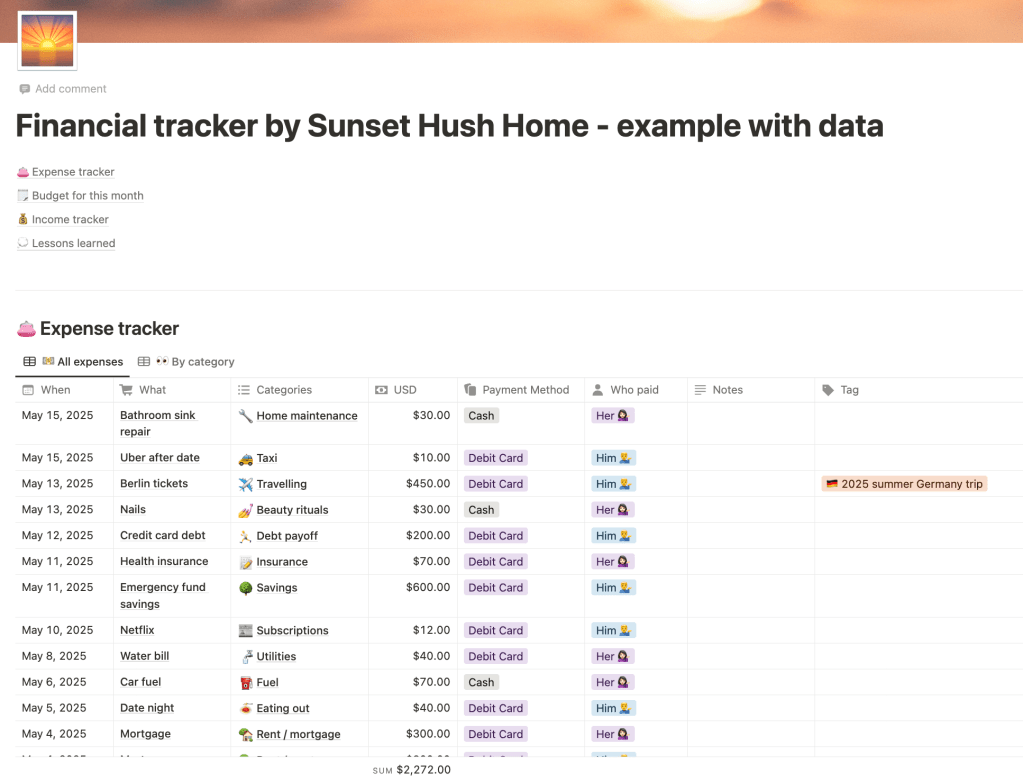Open the SUM total calculation dropdown
This screenshot has width=1023, height=782.
(411, 770)
